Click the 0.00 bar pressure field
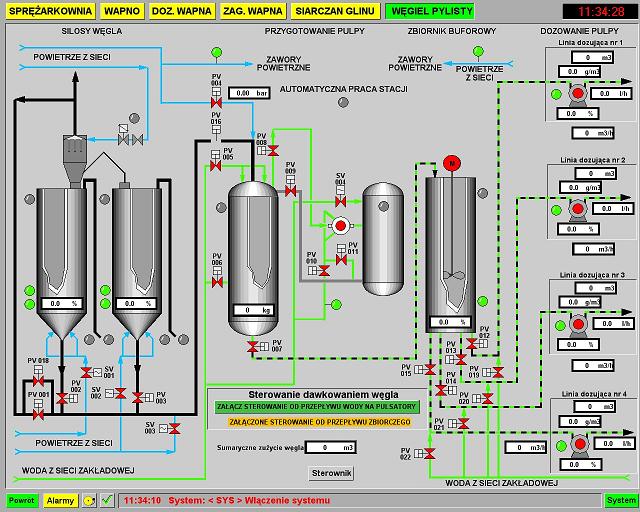The width and height of the screenshot is (640, 512). (x=249, y=93)
